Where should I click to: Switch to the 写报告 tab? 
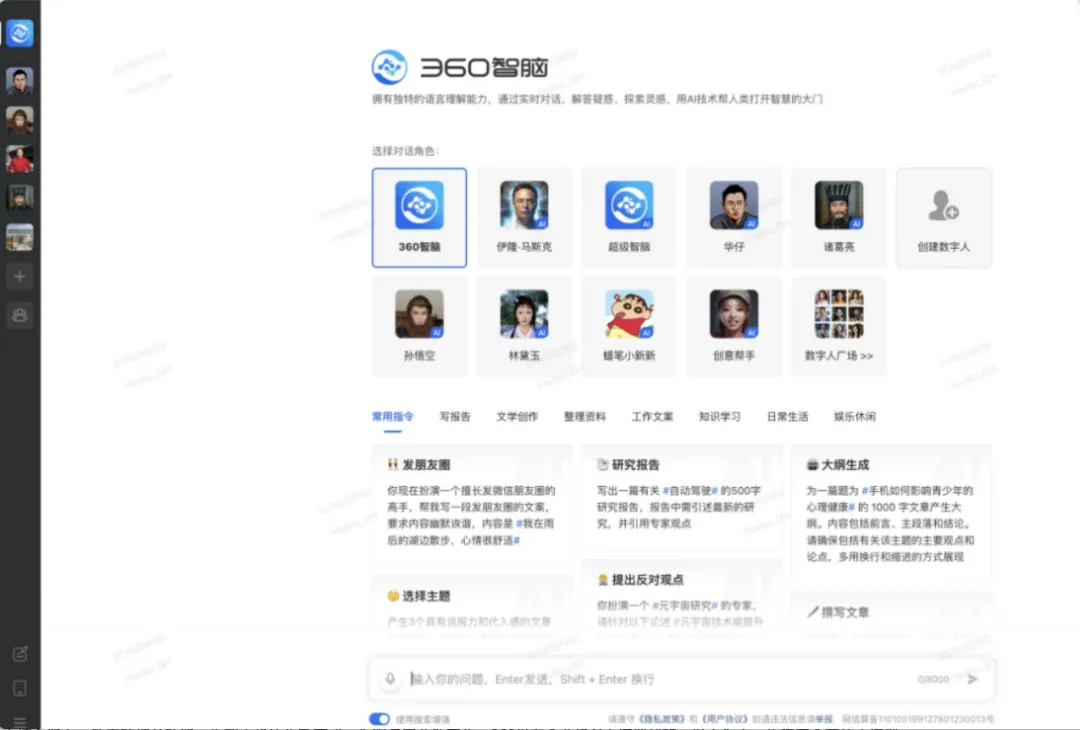[455, 417]
